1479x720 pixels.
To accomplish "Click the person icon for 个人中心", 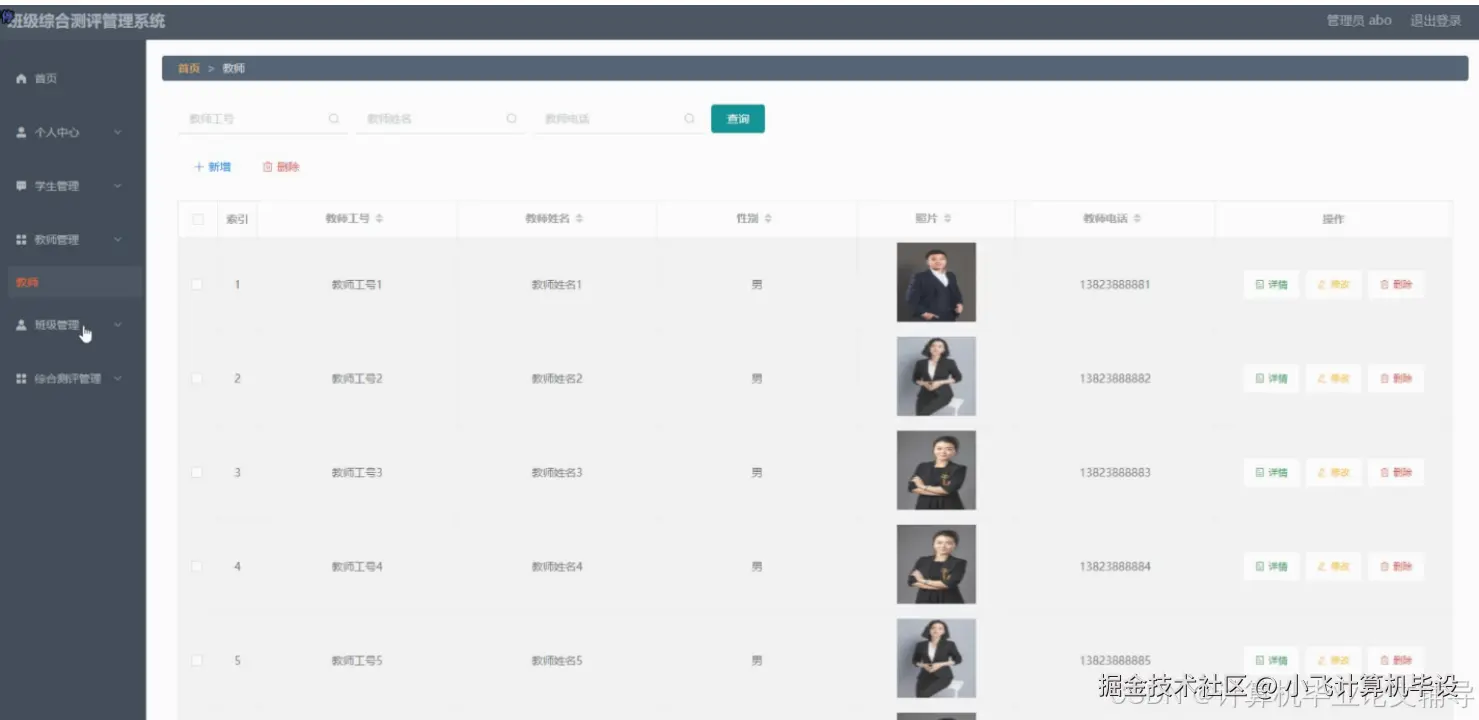I will point(21,132).
